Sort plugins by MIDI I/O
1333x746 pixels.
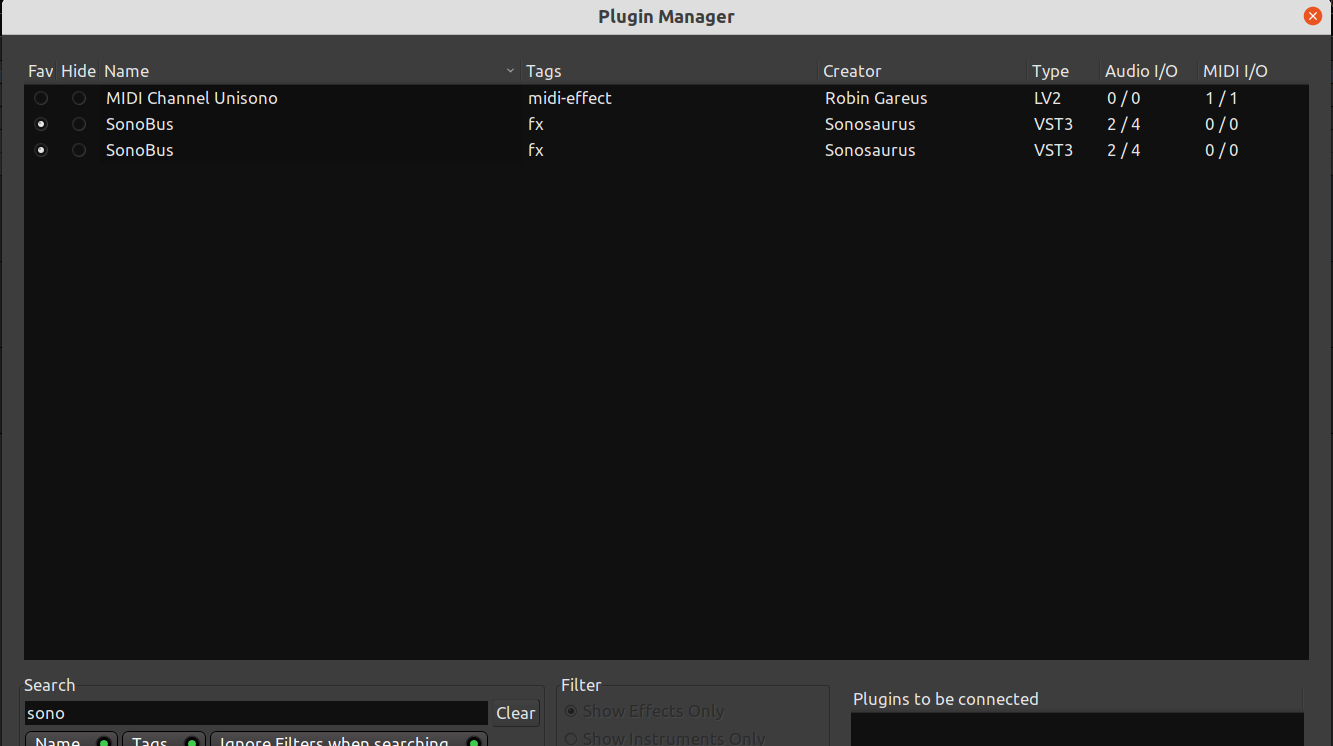[1234, 71]
